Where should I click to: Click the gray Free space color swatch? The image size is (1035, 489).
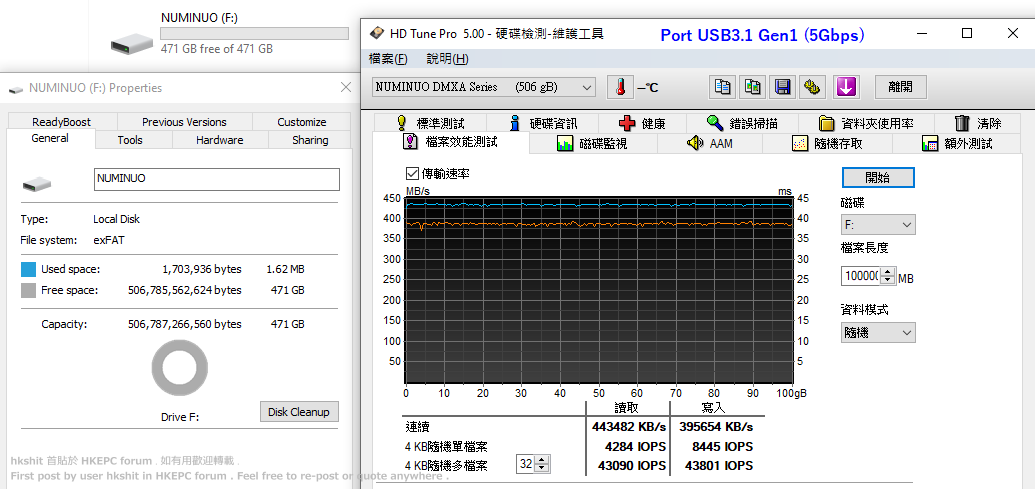tap(28, 290)
